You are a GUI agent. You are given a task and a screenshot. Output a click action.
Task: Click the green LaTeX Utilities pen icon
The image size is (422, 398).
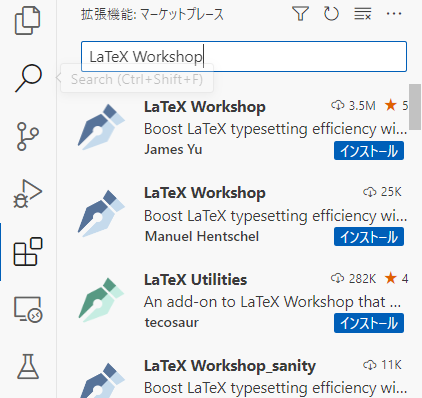101,300
